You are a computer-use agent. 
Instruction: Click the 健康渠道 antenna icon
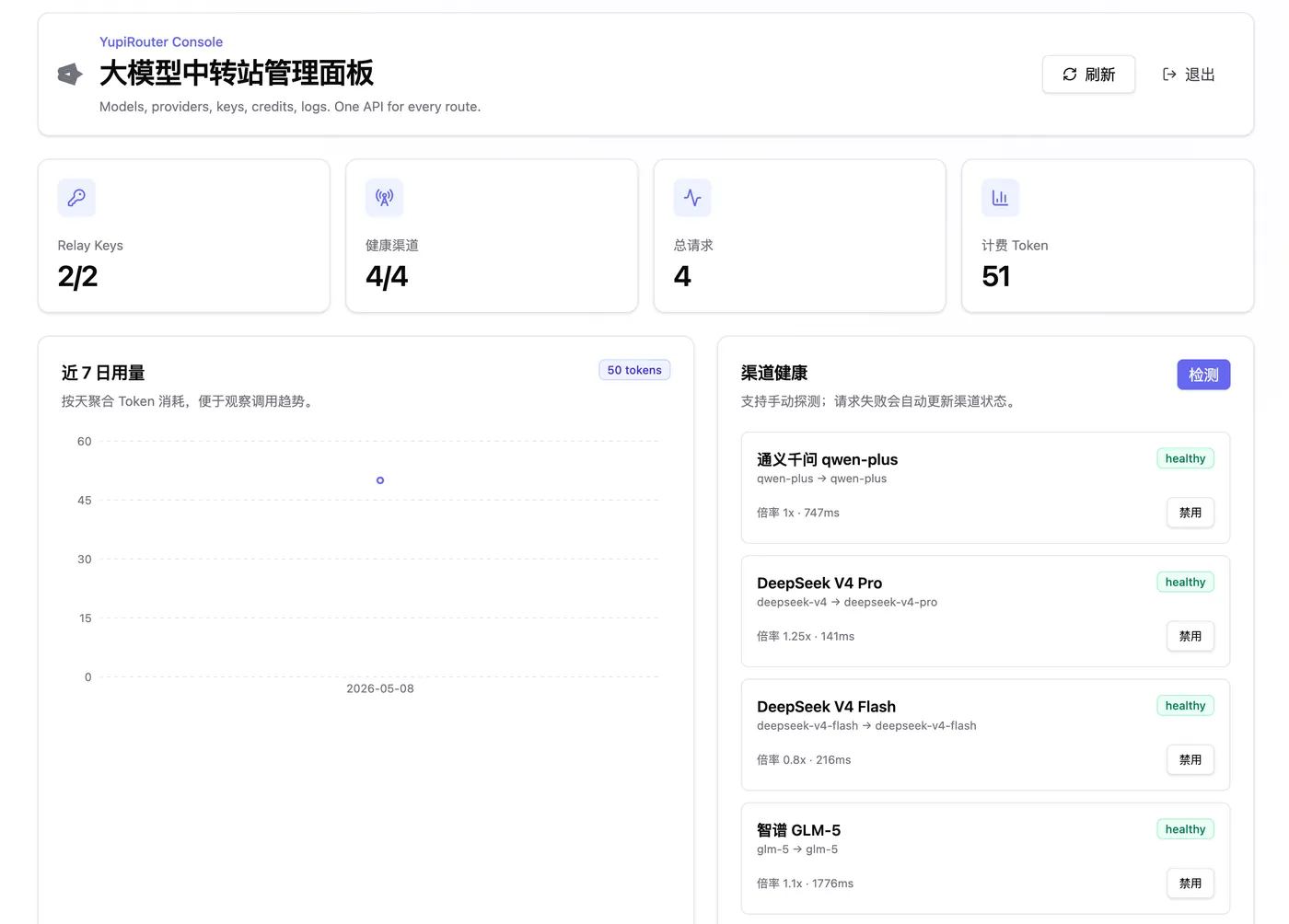384,197
